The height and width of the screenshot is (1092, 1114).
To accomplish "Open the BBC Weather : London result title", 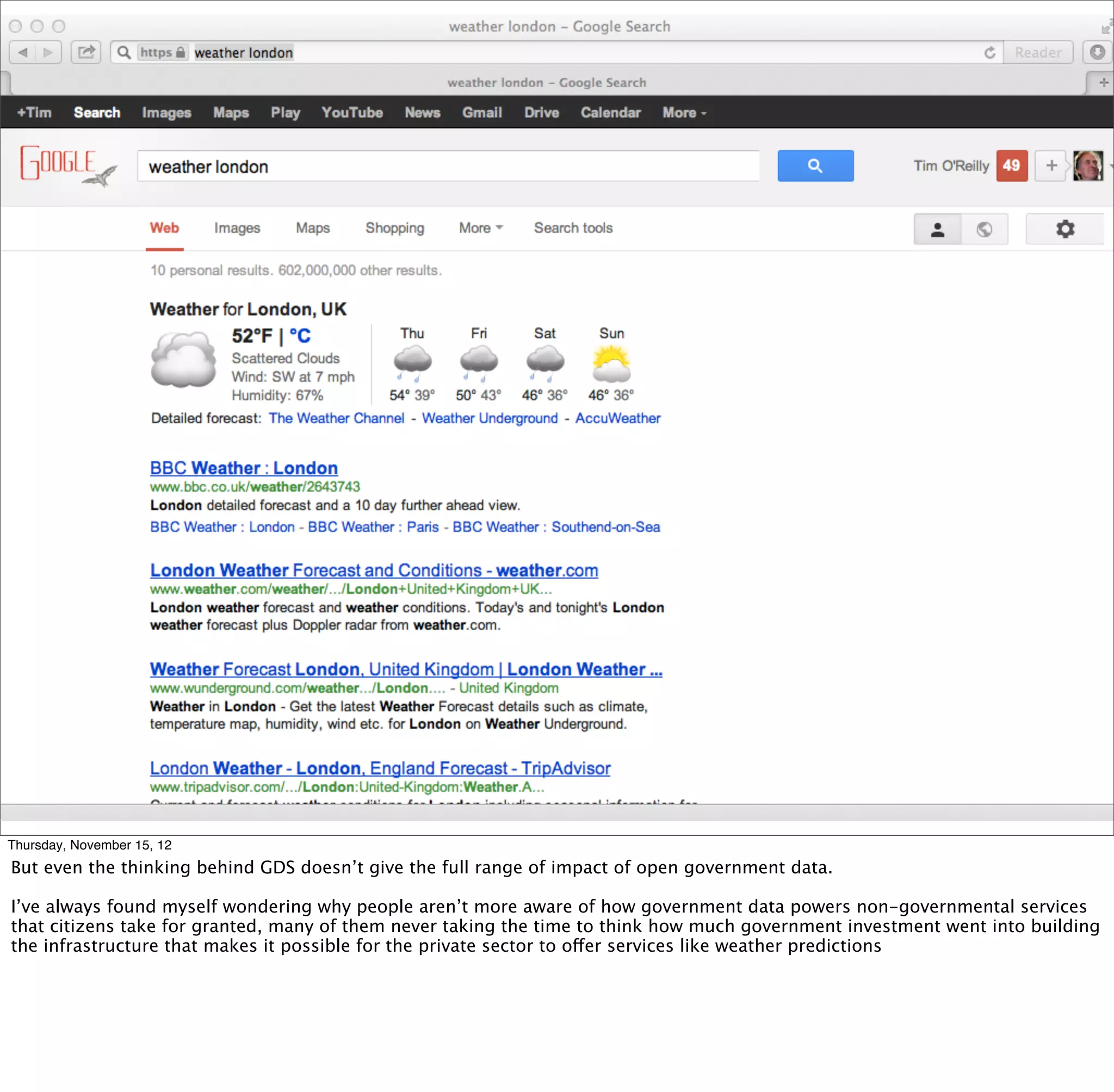I will pos(244,468).
